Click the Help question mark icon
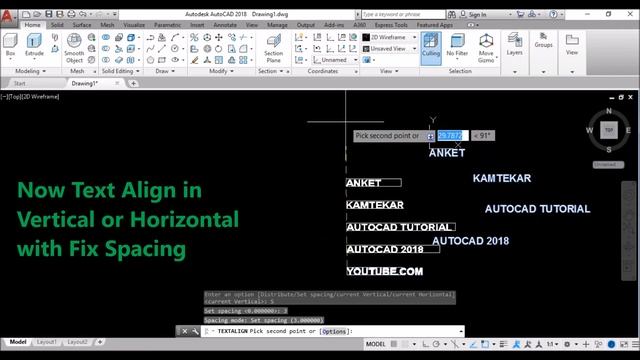 tap(553, 14)
